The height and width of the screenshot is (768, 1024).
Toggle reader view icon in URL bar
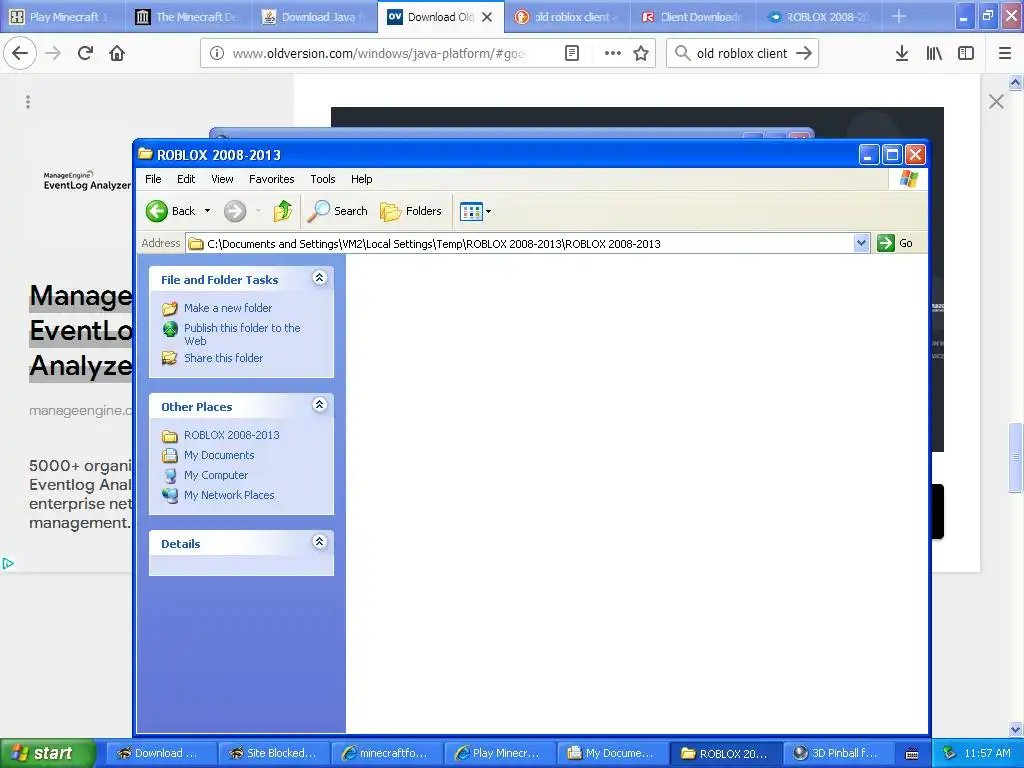(571, 53)
